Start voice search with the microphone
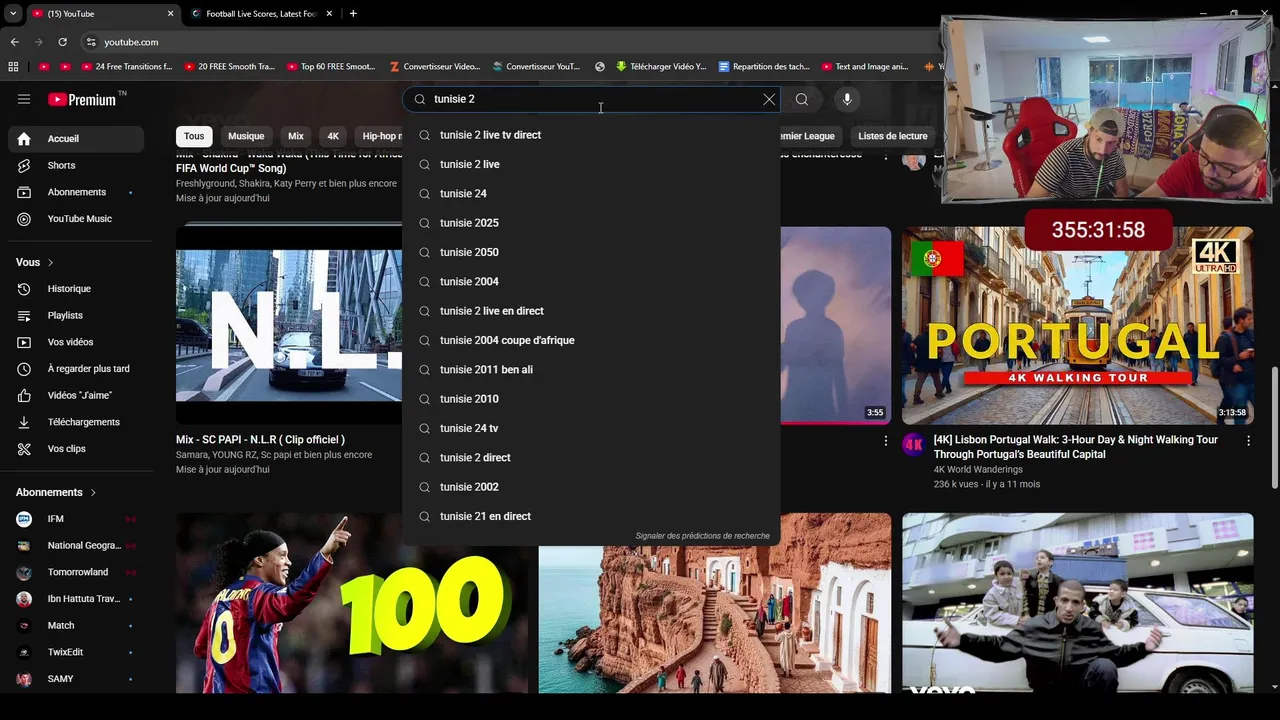Image resolution: width=1280 pixels, height=720 pixels. [x=847, y=99]
